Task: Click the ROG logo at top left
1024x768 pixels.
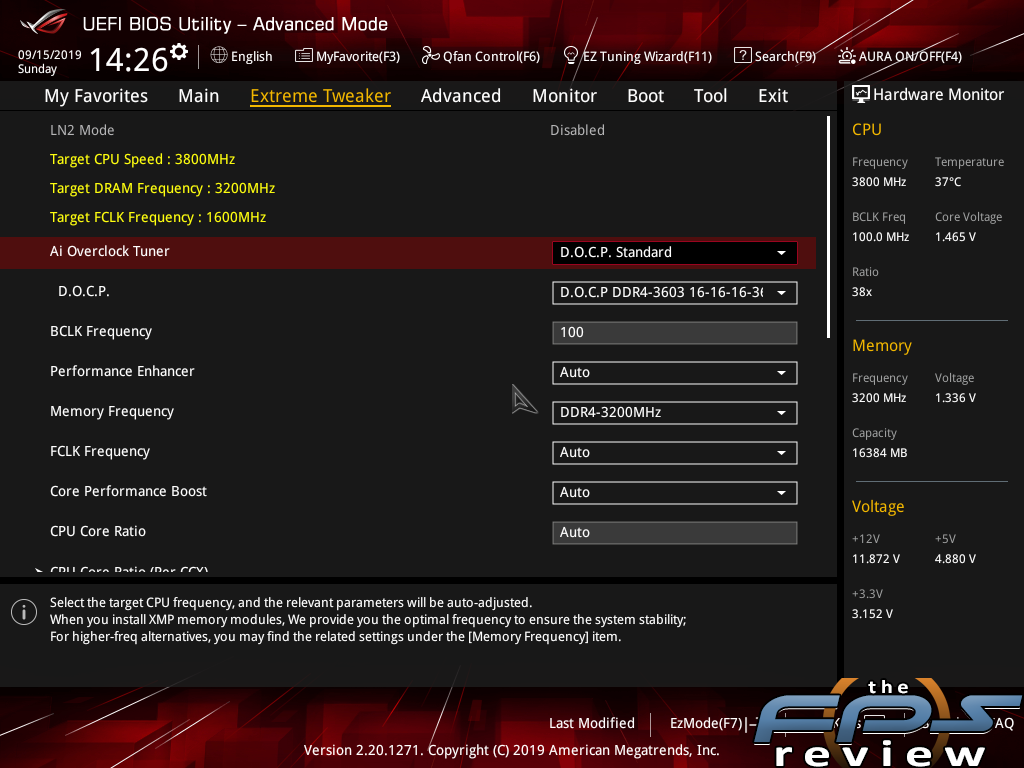Action: (x=43, y=22)
